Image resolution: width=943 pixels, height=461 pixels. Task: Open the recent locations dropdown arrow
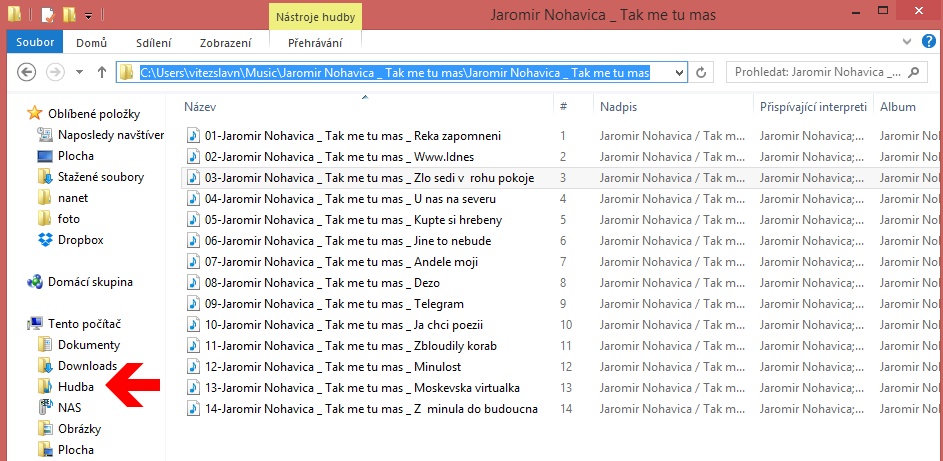(78, 72)
